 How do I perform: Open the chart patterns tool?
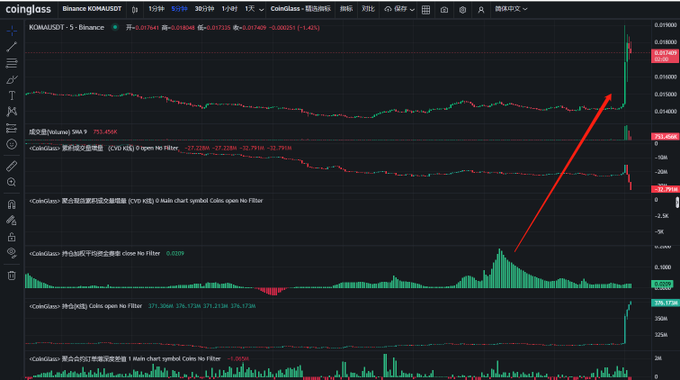[x=12, y=112]
